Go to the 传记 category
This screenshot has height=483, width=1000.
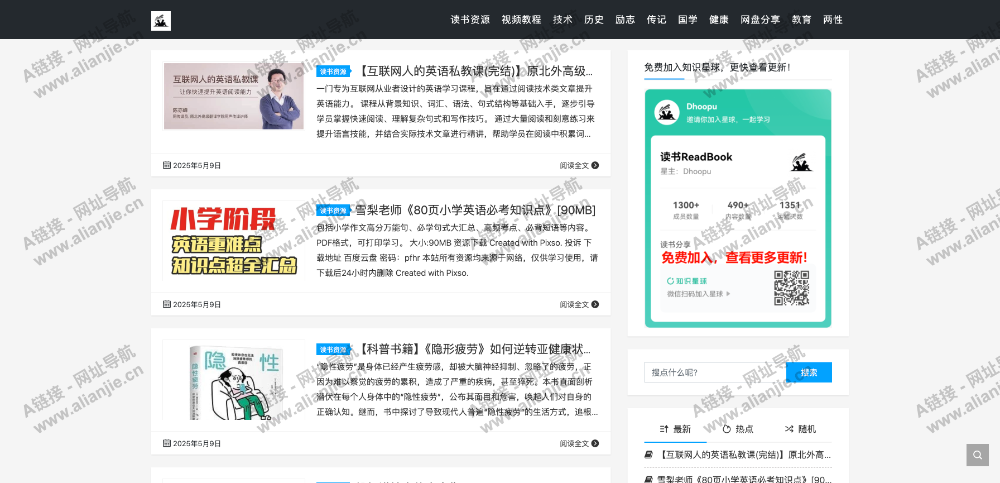(656, 20)
